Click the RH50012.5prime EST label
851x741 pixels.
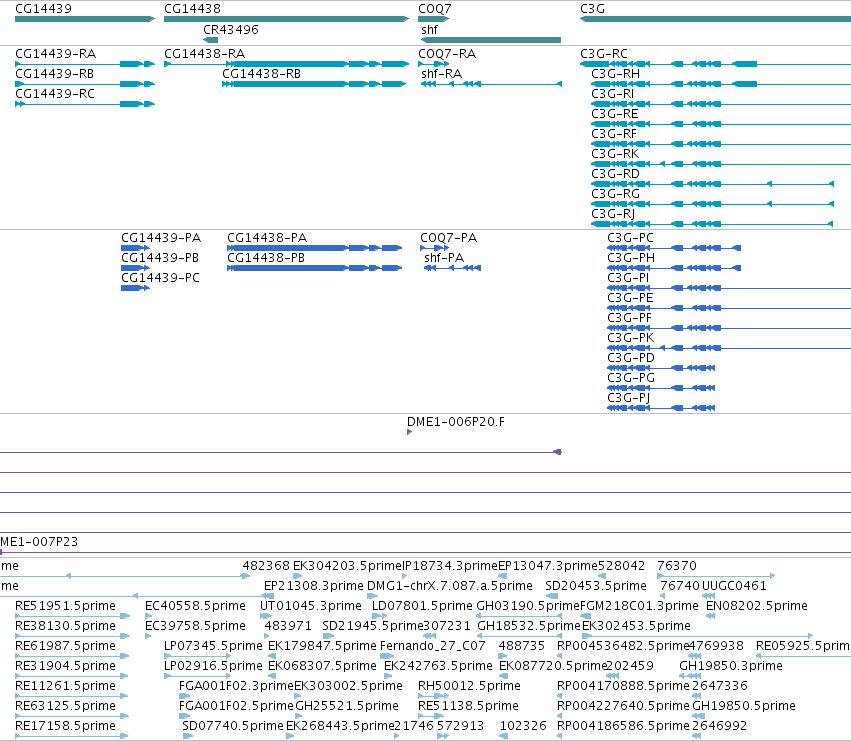coord(469,686)
